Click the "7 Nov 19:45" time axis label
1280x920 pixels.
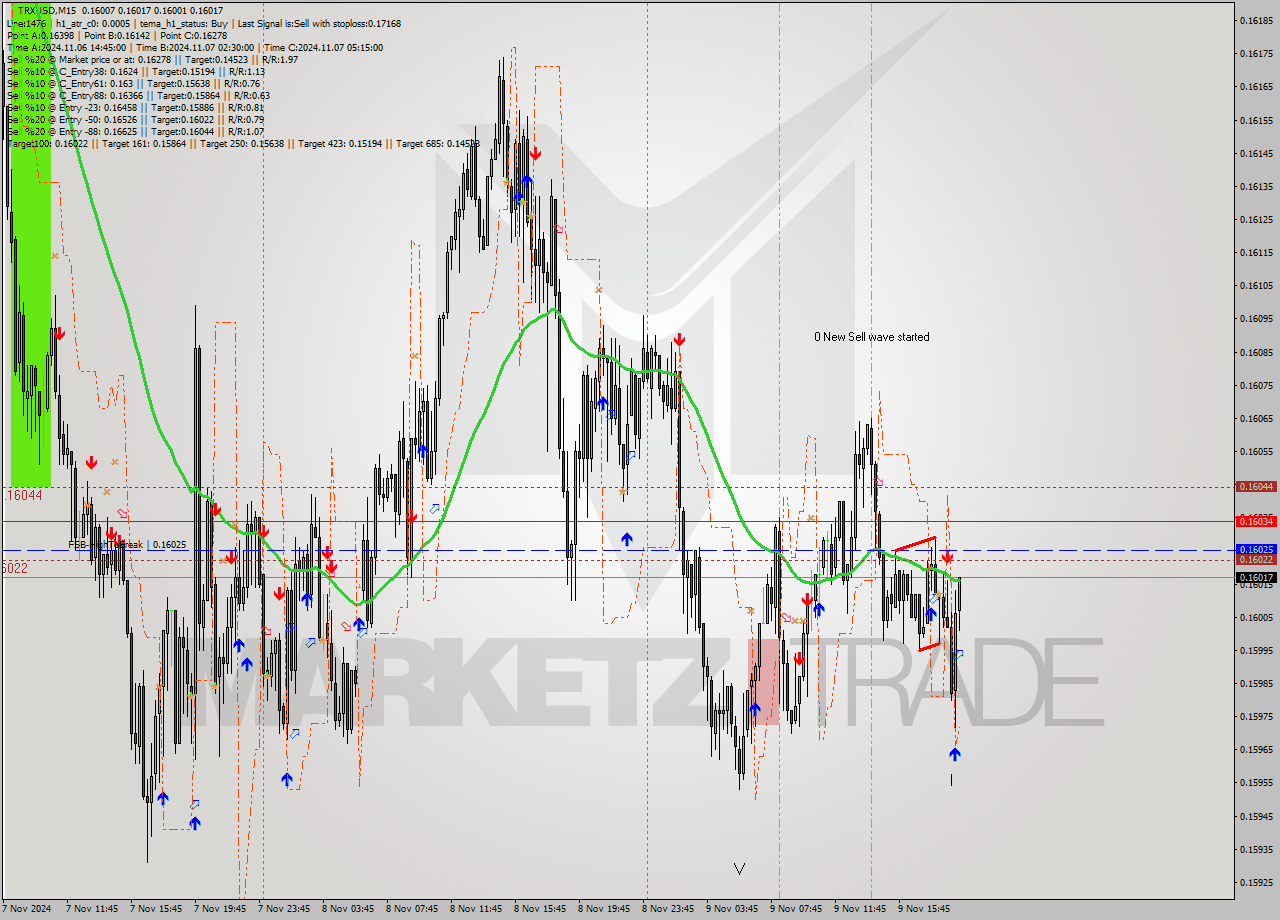pos(220,909)
